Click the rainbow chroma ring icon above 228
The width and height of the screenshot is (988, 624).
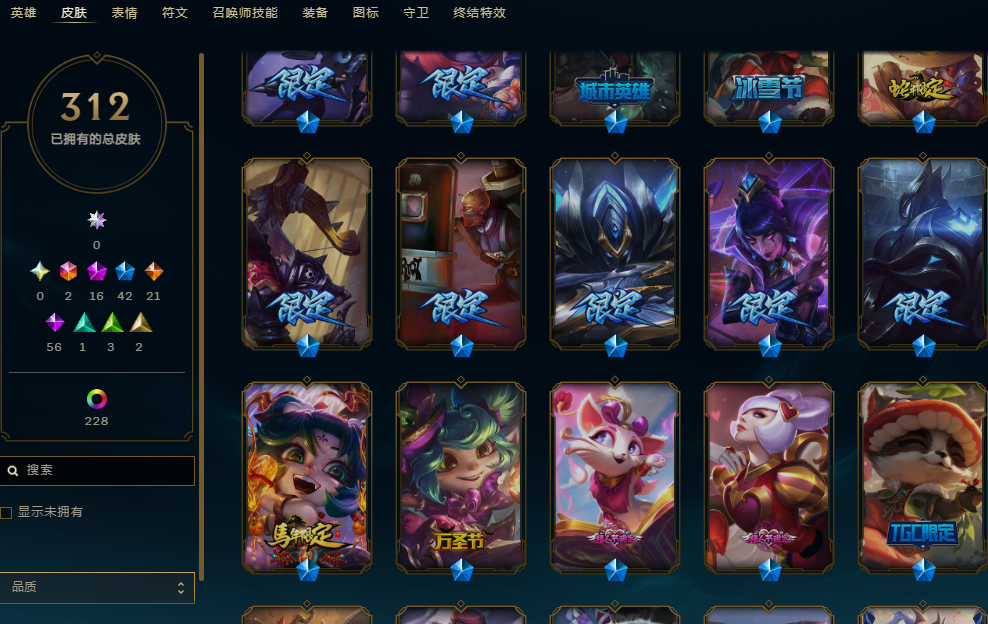96,399
